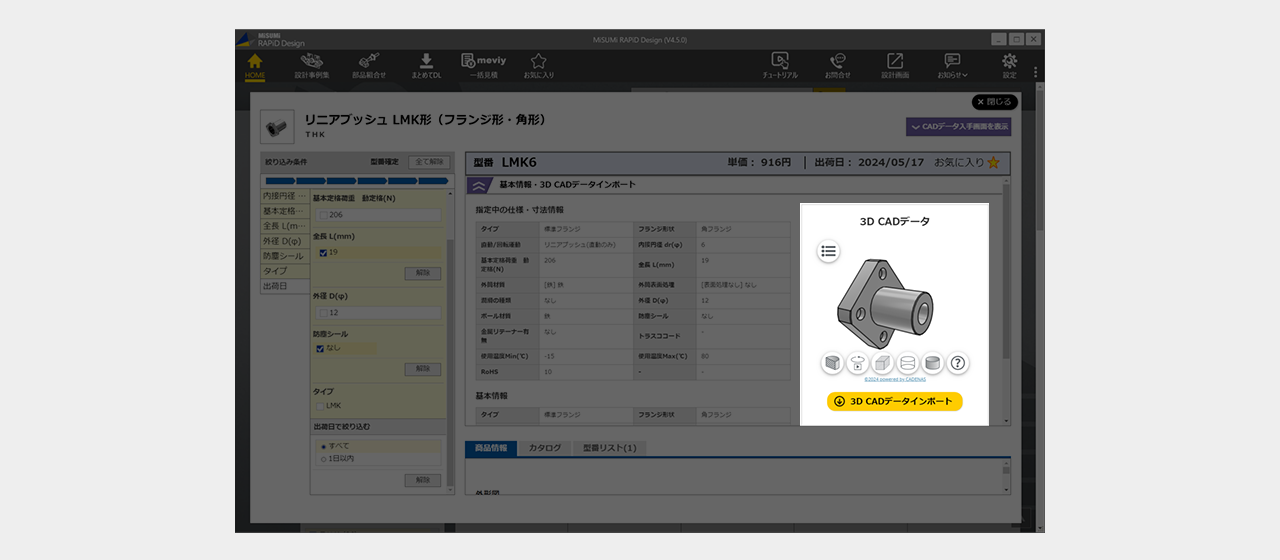Collapse the 基本情報・3D CADデータインポート section

[x=479, y=185]
